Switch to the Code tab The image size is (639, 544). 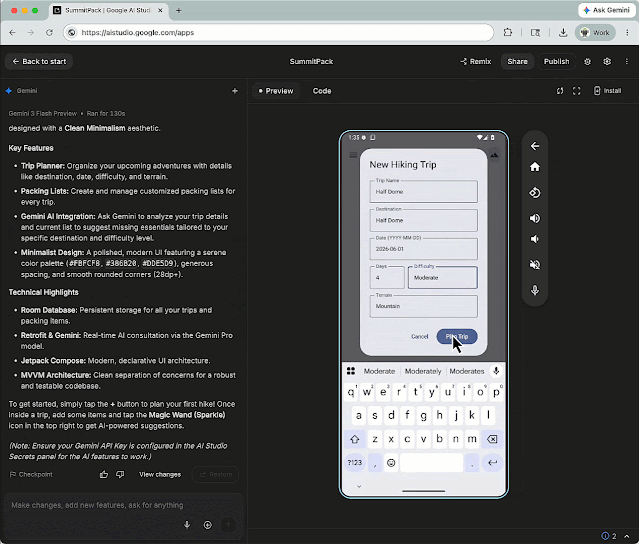pos(322,91)
